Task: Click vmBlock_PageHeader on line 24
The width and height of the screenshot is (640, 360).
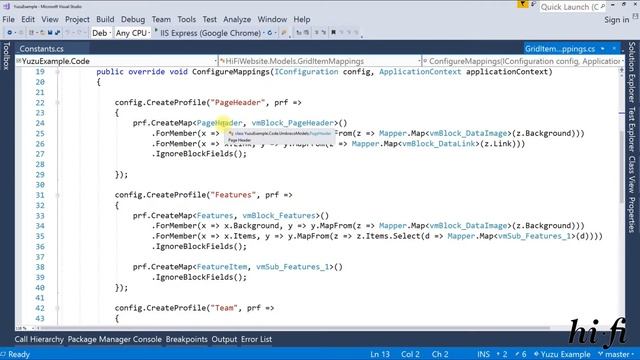Action: click(x=293, y=123)
